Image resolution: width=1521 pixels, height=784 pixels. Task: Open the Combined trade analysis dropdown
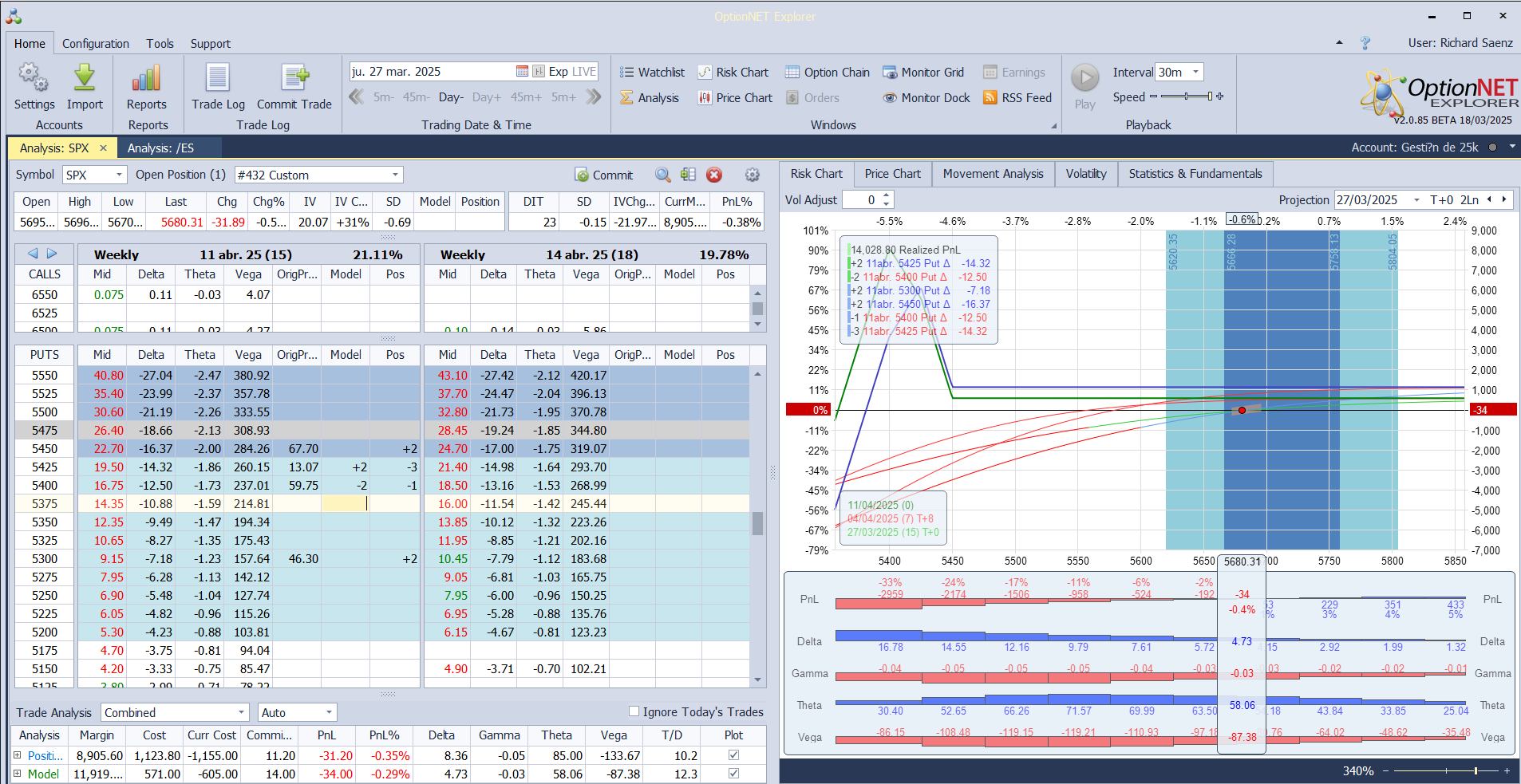[241, 712]
